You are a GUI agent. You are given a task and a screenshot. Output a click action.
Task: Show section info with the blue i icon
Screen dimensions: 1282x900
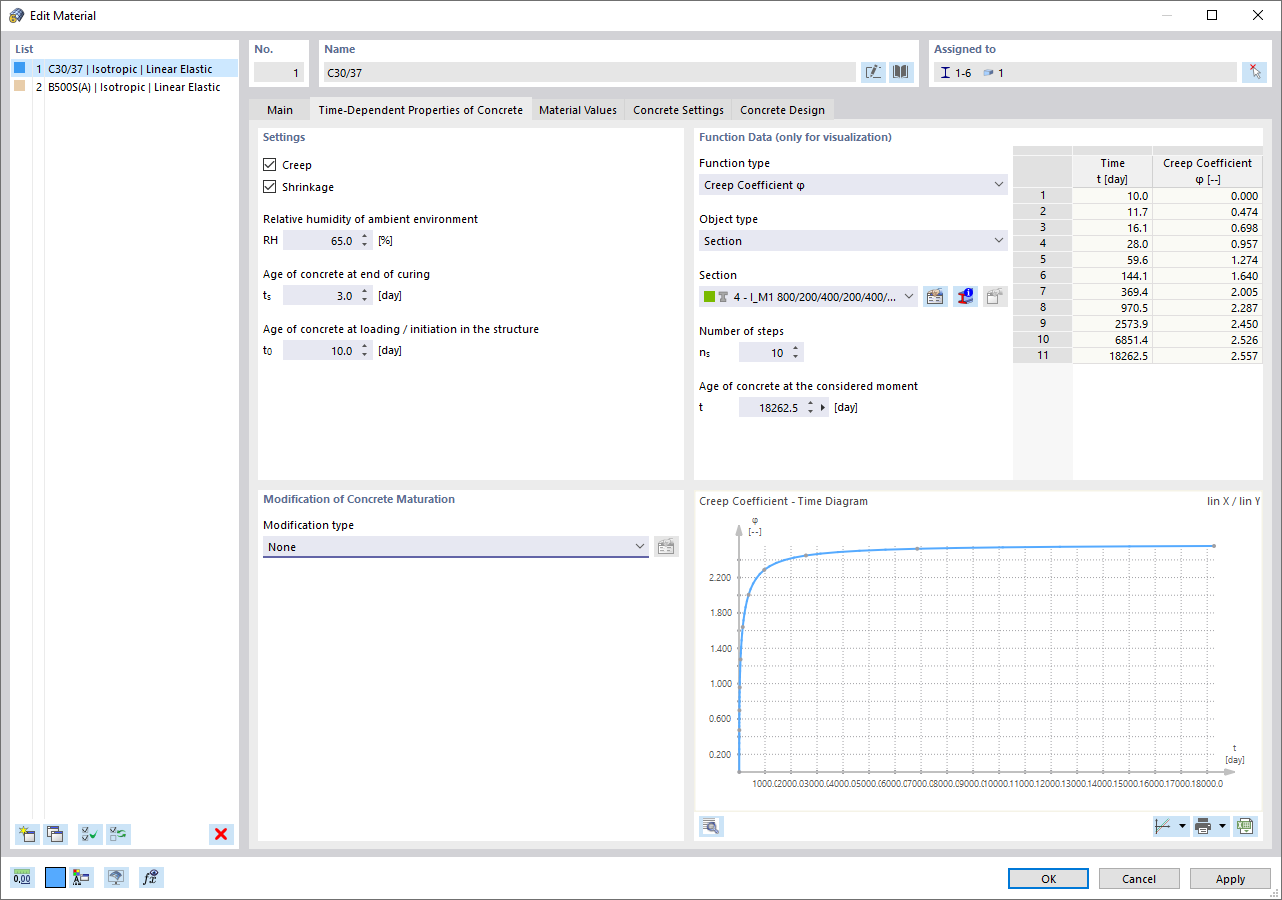pos(965,296)
